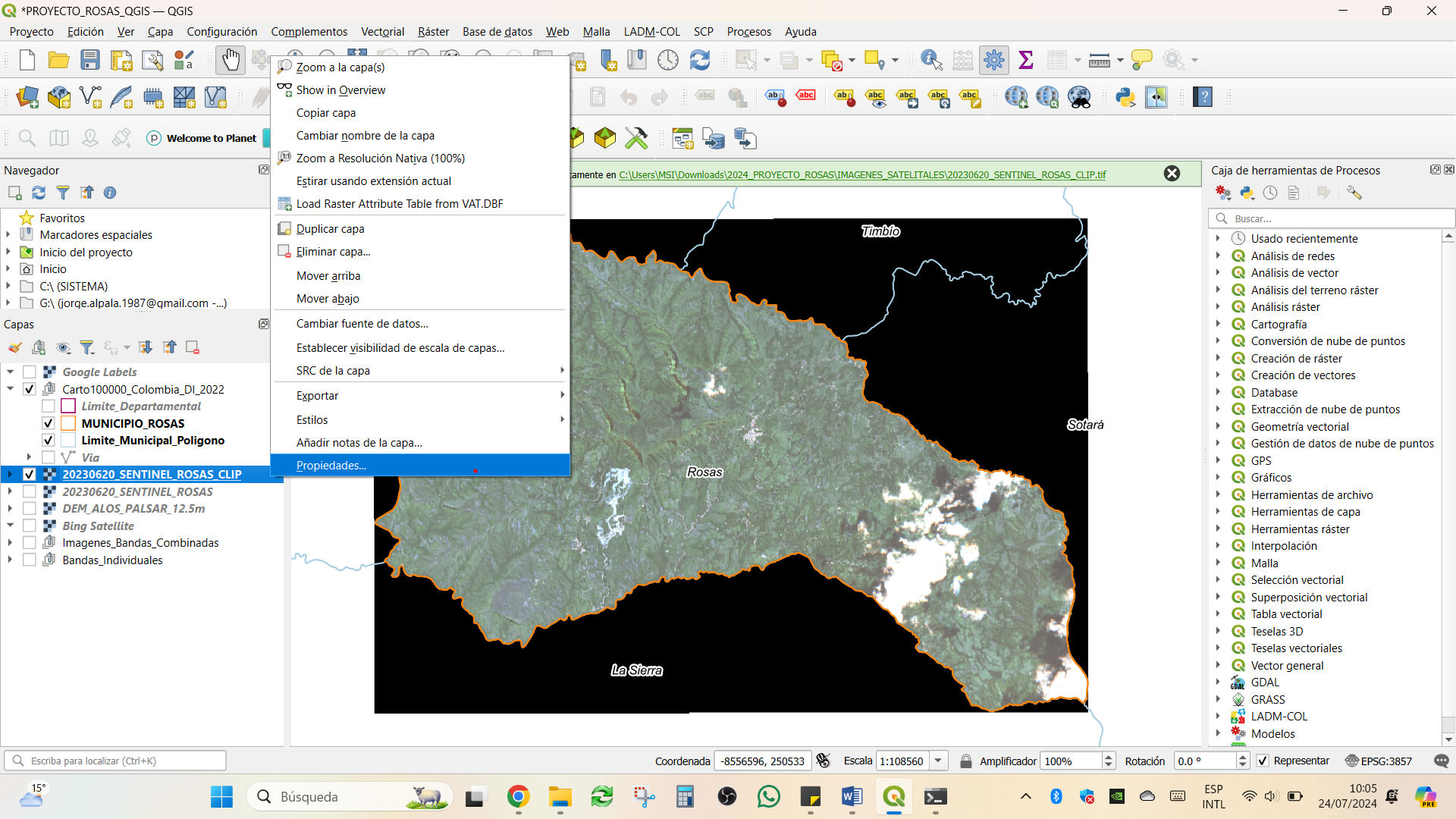The height and width of the screenshot is (819, 1456).
Task: Click the Statistical Summary sigma icon
Action: tap(1026, 60)
